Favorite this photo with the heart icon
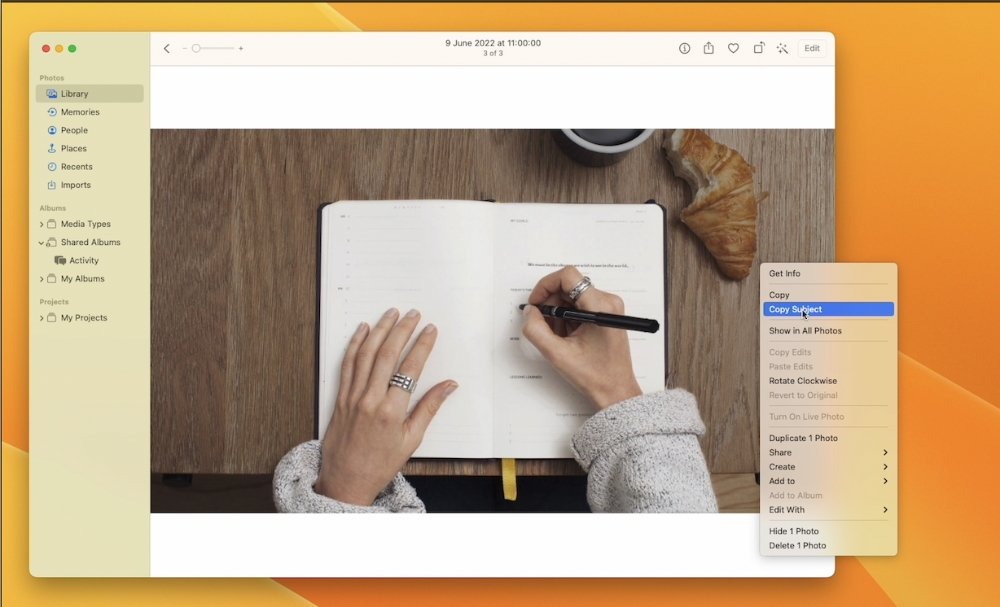 [x=733, y=47]
